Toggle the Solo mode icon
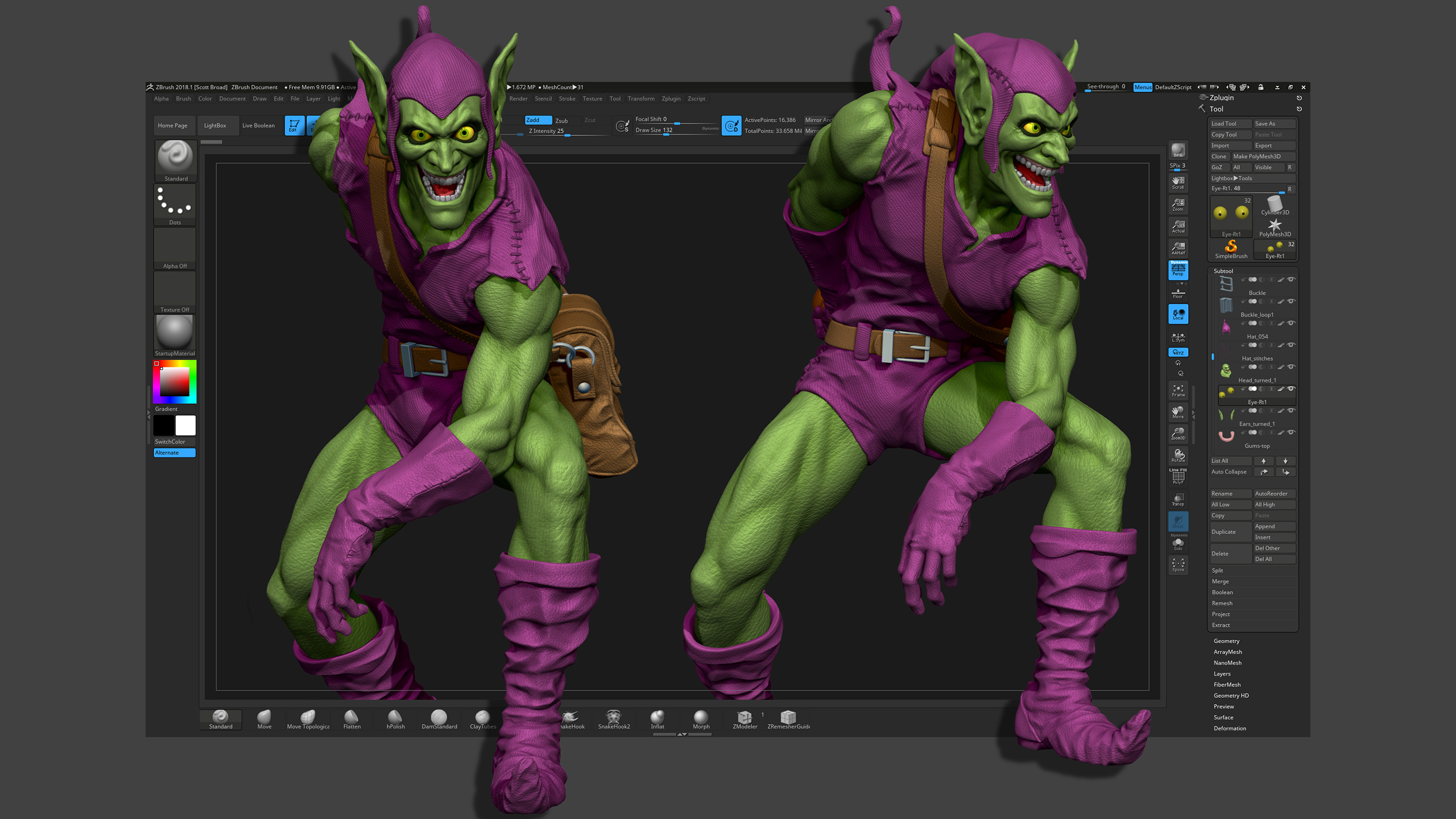 pyautogui.click(x=1178, y=543)
